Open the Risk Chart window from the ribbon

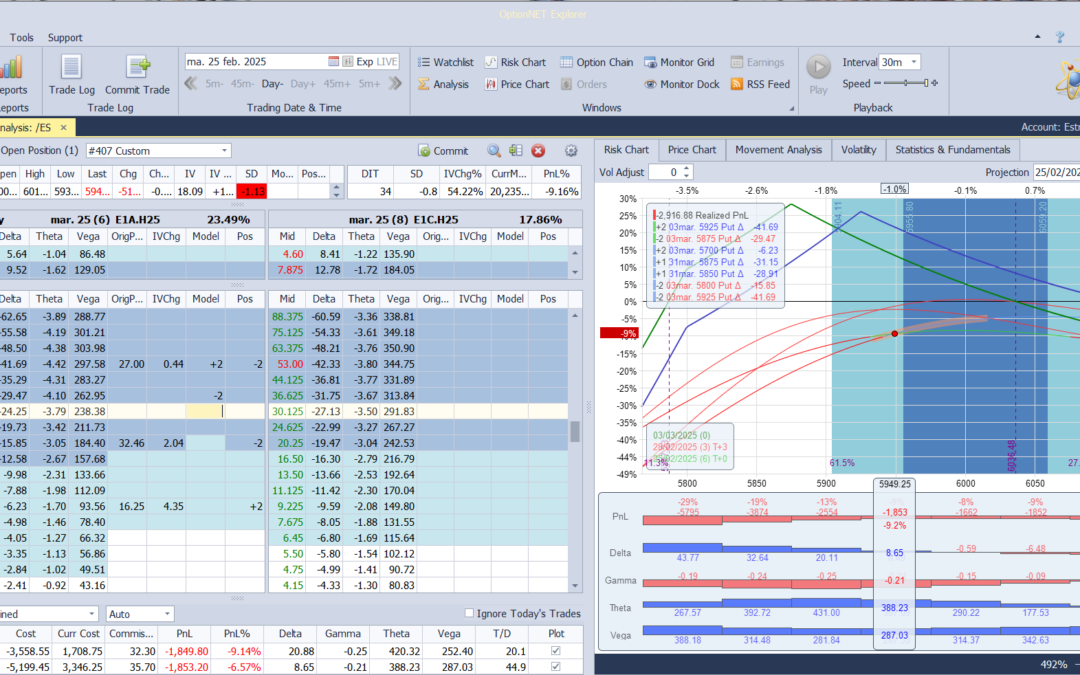point(515,62)
